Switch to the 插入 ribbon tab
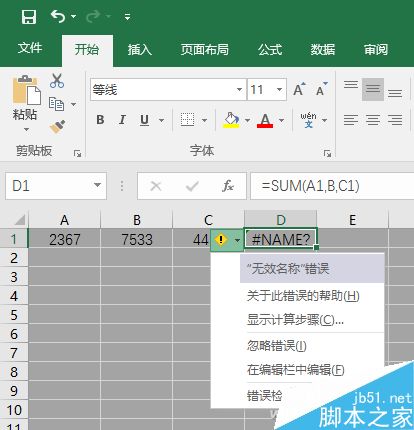 140,50
